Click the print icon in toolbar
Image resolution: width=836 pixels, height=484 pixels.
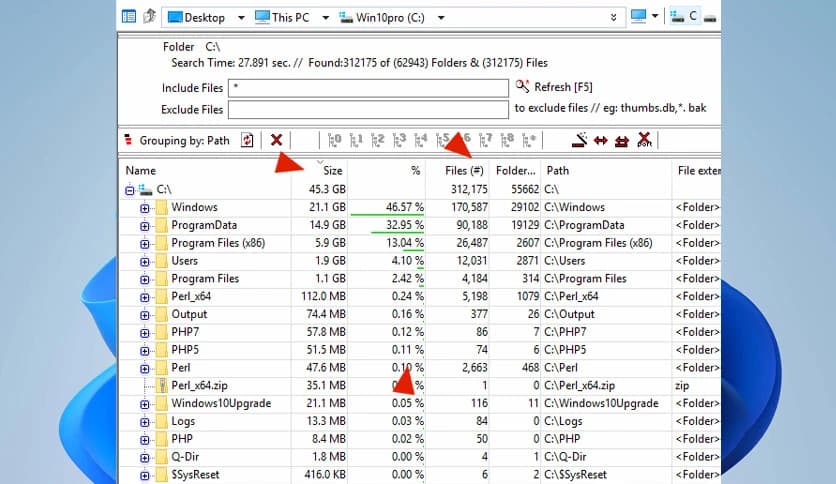(x=622, y=141)
